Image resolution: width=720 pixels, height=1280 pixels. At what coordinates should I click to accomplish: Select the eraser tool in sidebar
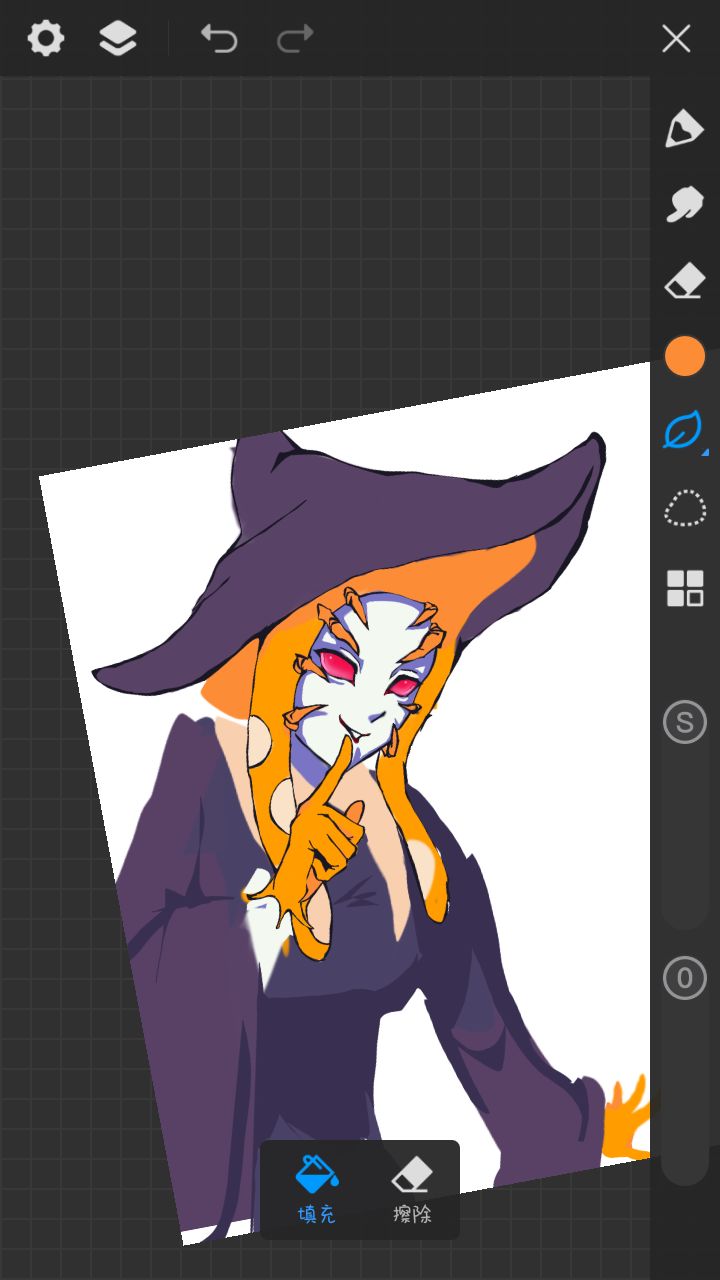[x=685, y=281]
